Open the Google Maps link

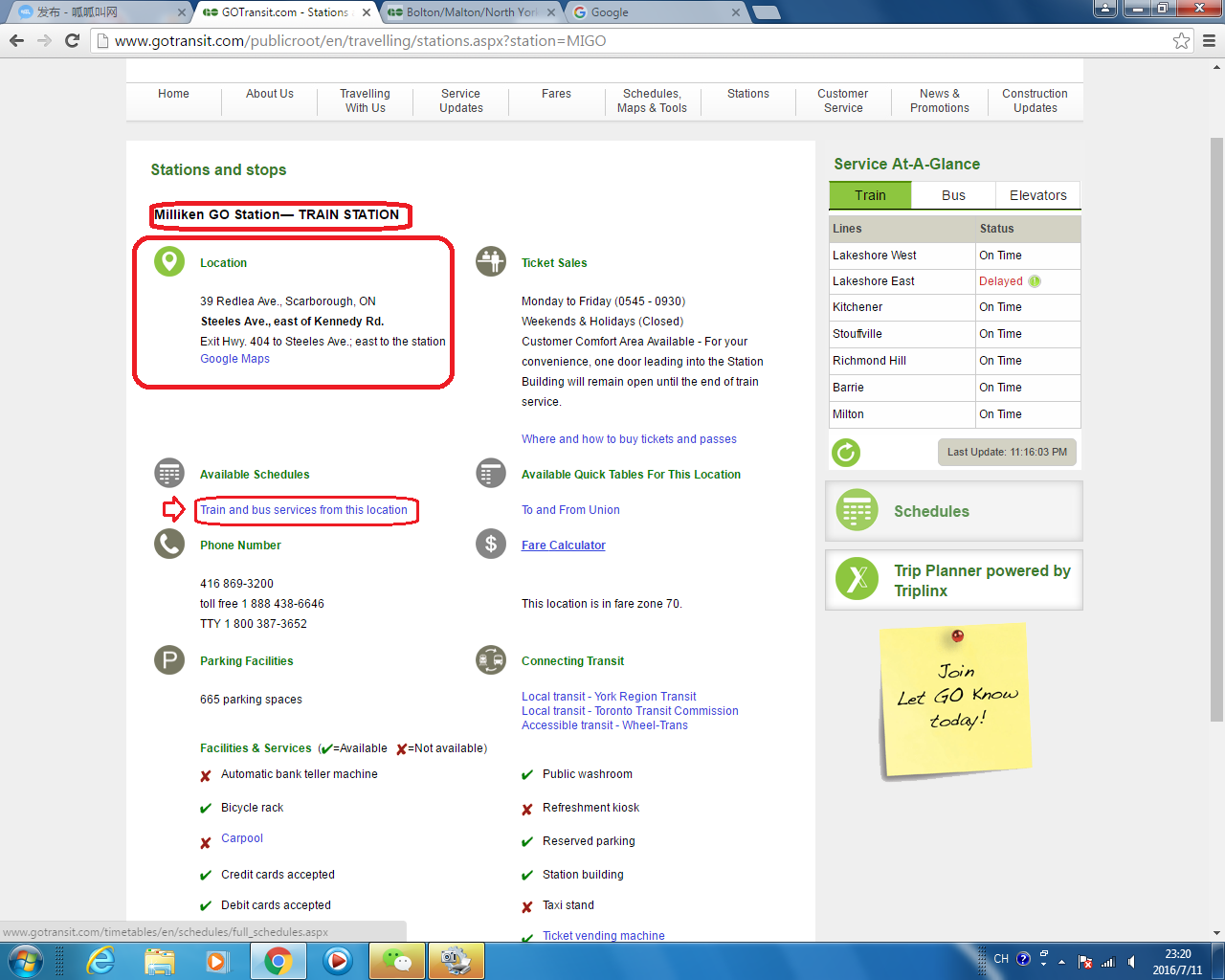[x=234, y=359]
